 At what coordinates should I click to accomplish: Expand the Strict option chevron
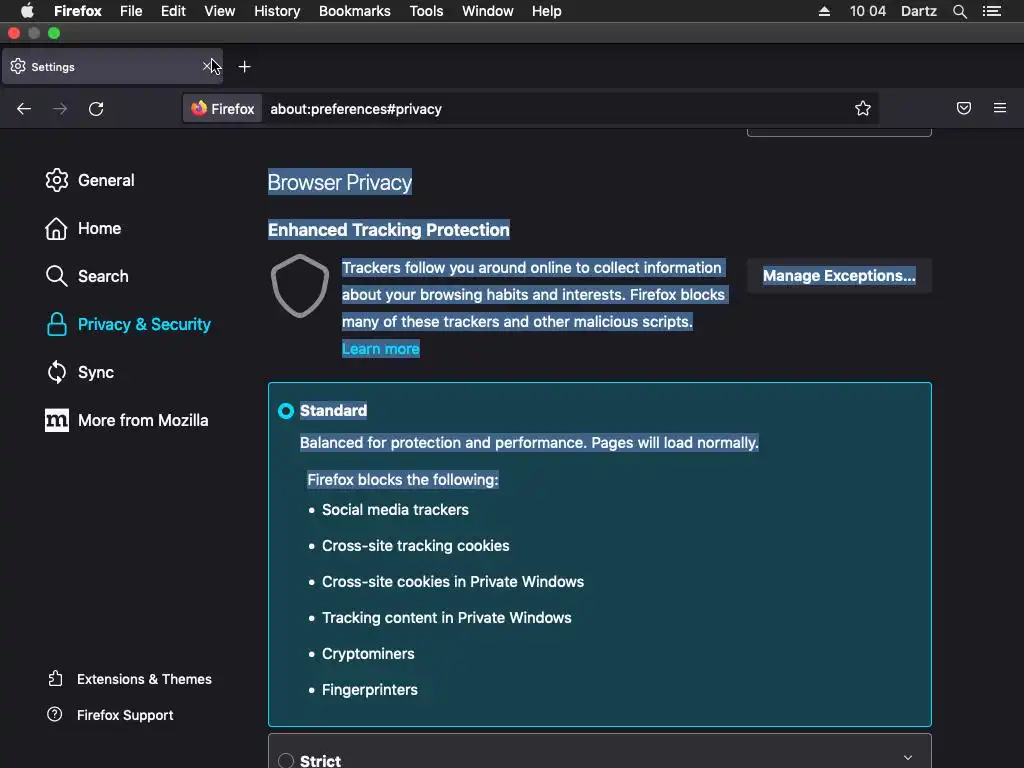pyautogui.click(x=908, y=758)
